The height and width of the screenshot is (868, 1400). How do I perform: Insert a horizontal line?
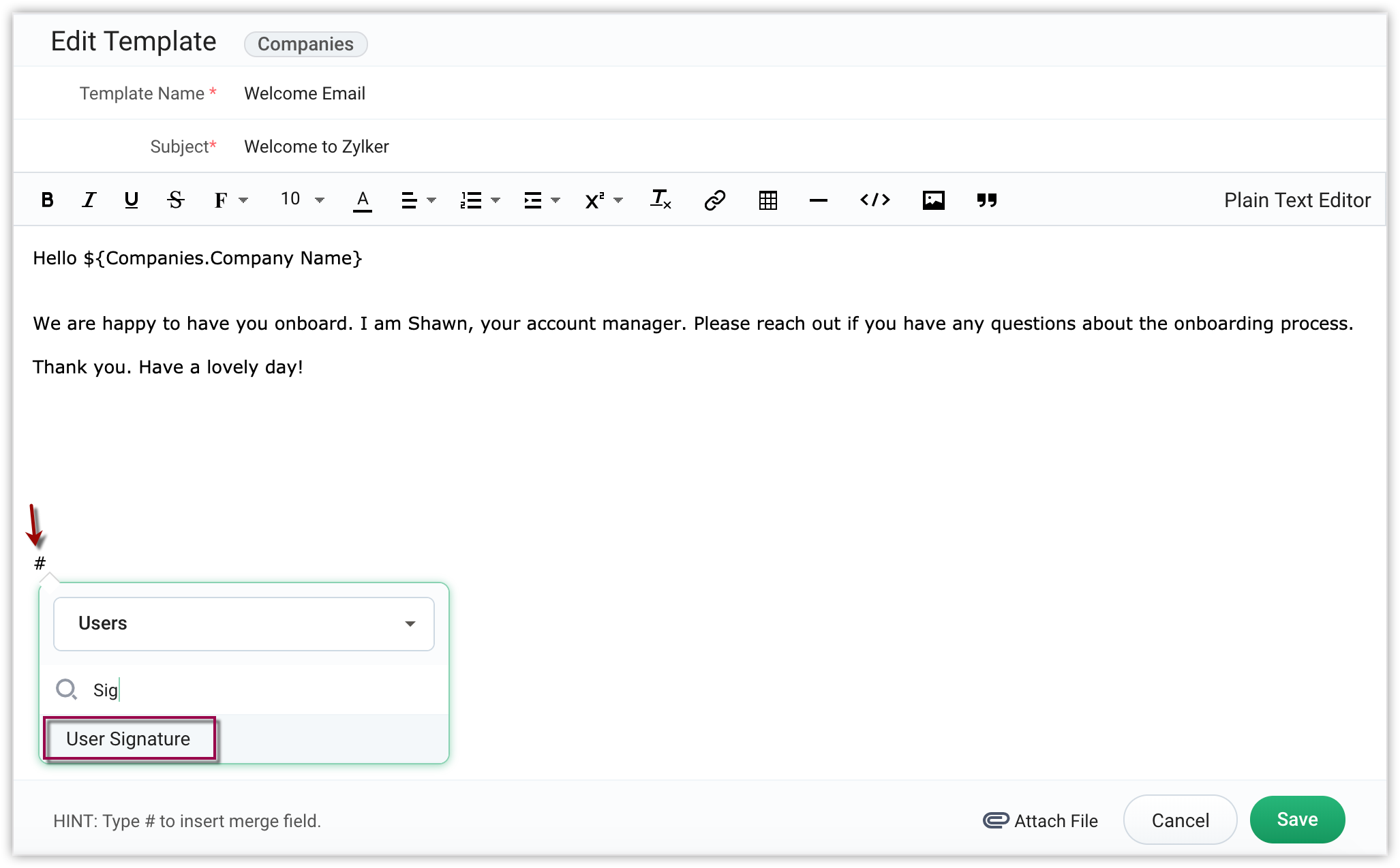(x=818, y=200)
